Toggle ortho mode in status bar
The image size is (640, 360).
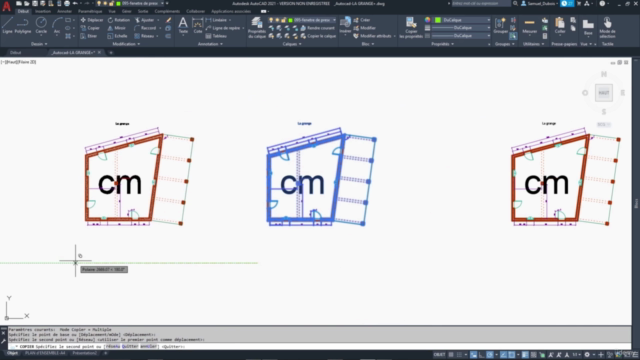click(x=482, y=355)
